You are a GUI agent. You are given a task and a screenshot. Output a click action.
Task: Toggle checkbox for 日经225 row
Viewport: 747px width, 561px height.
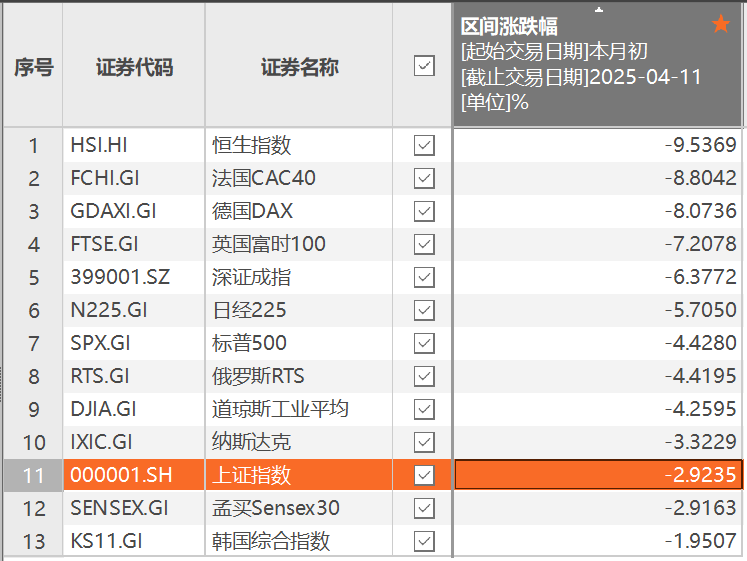click(424, 310)
